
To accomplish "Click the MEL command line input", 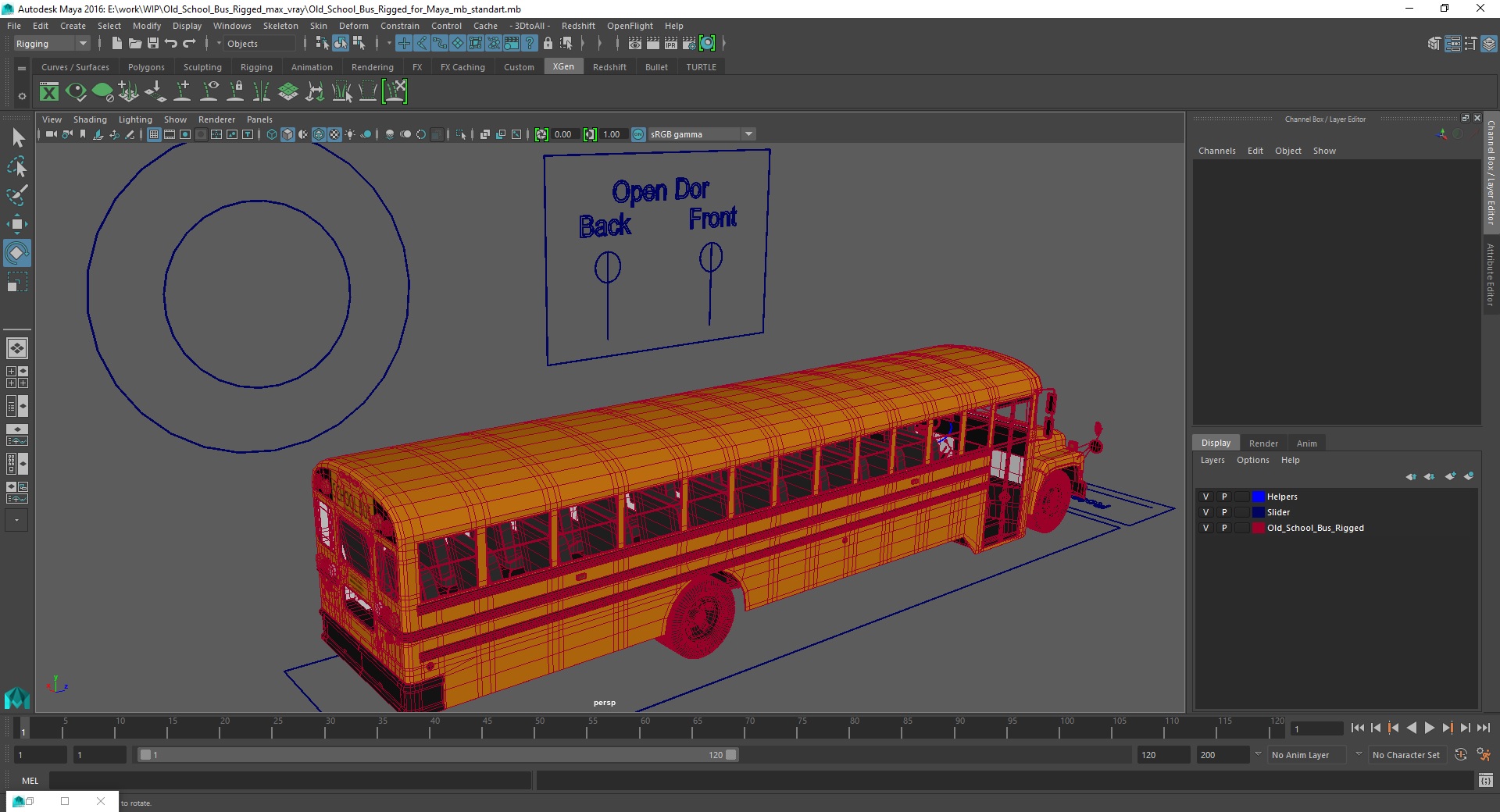I will pos(290,780).
